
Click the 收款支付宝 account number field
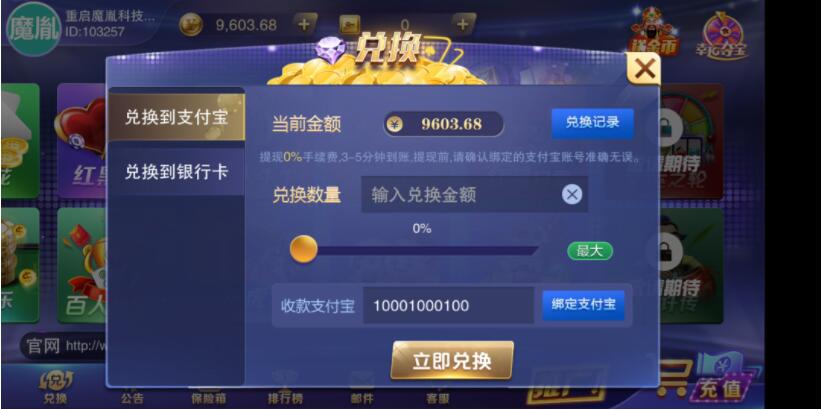click(448, 305)
